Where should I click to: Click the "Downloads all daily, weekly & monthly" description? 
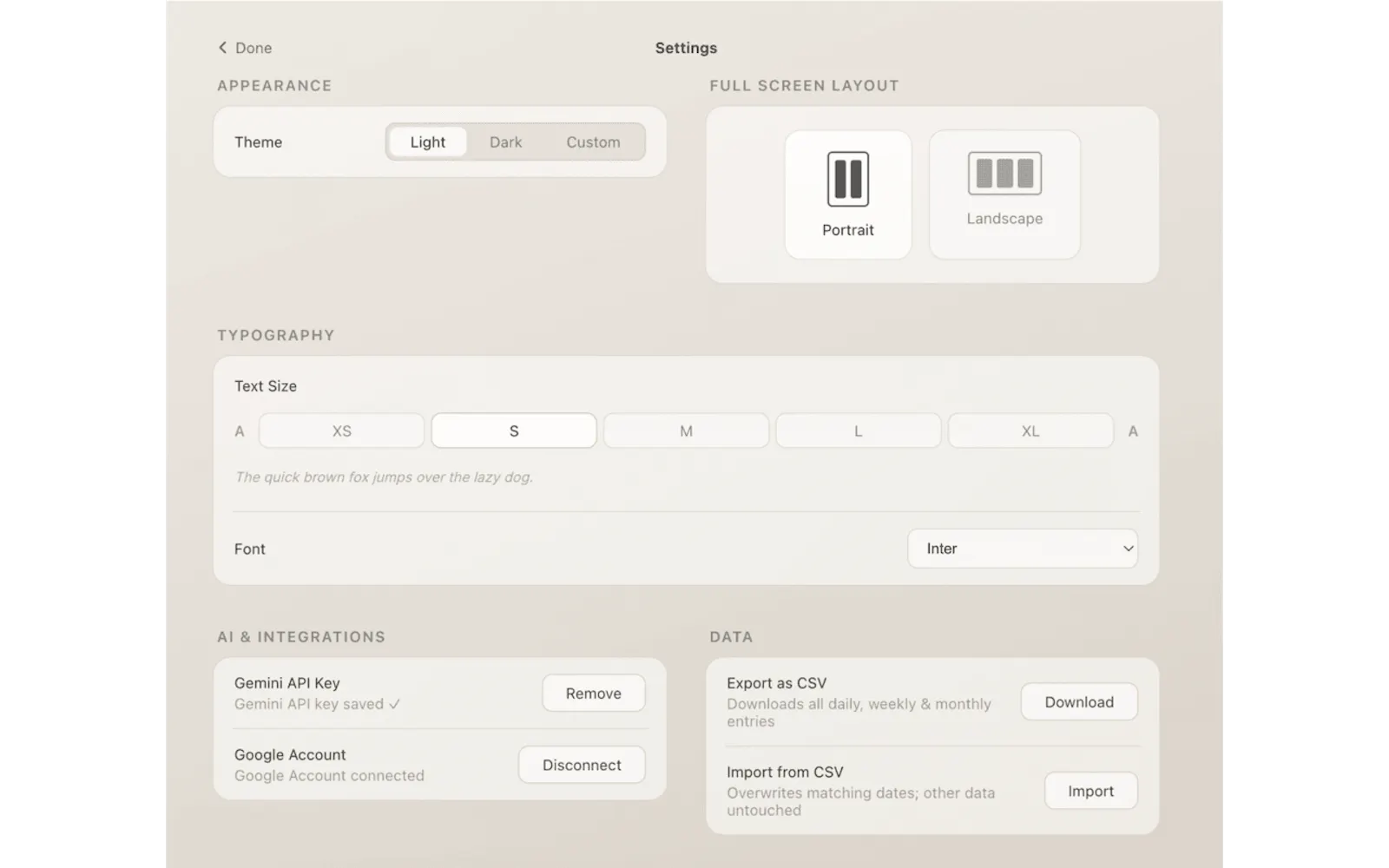pyautogui.click(x=859, y=713)
